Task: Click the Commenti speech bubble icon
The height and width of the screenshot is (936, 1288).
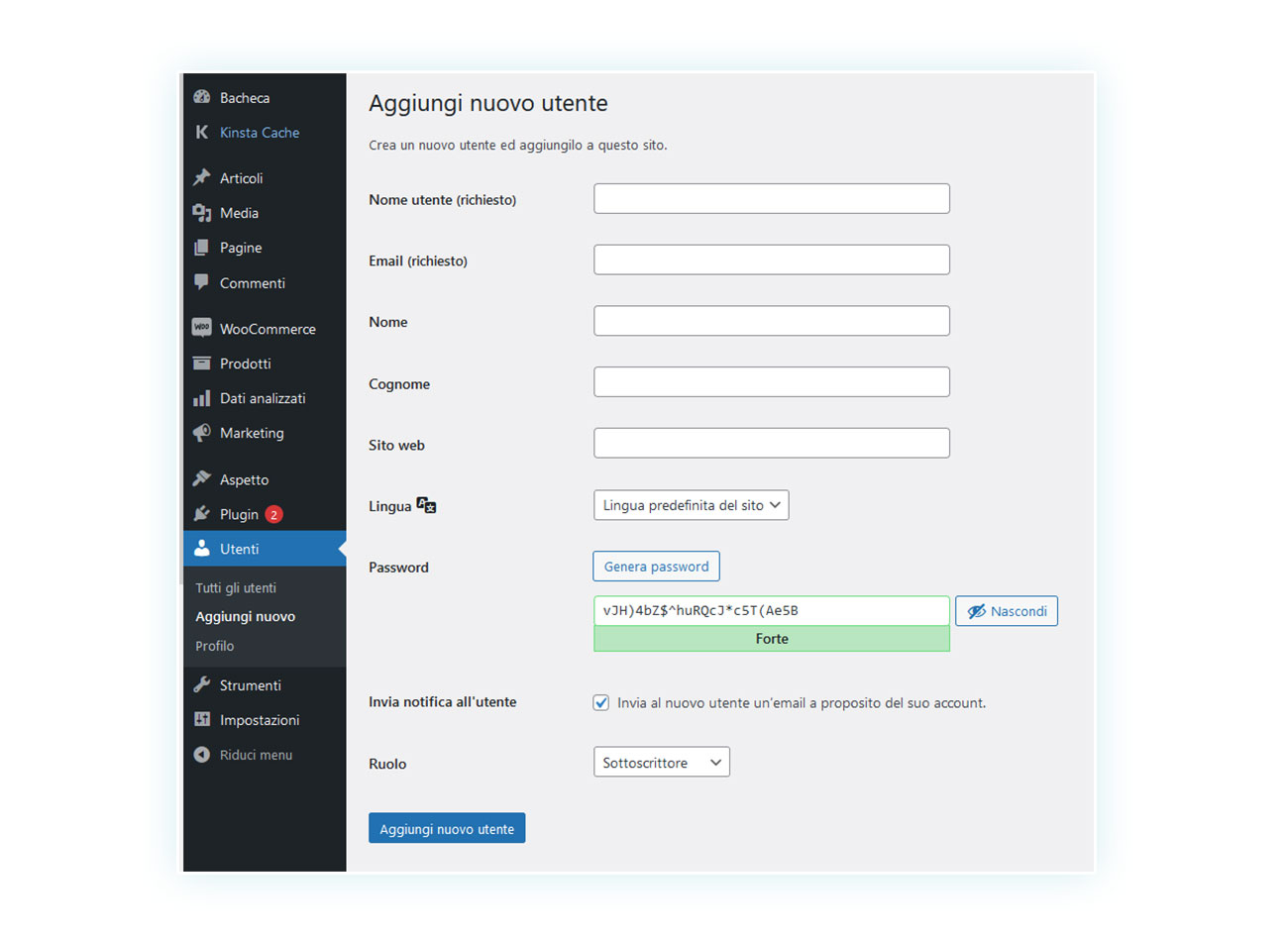Action: tap(202, 282)
